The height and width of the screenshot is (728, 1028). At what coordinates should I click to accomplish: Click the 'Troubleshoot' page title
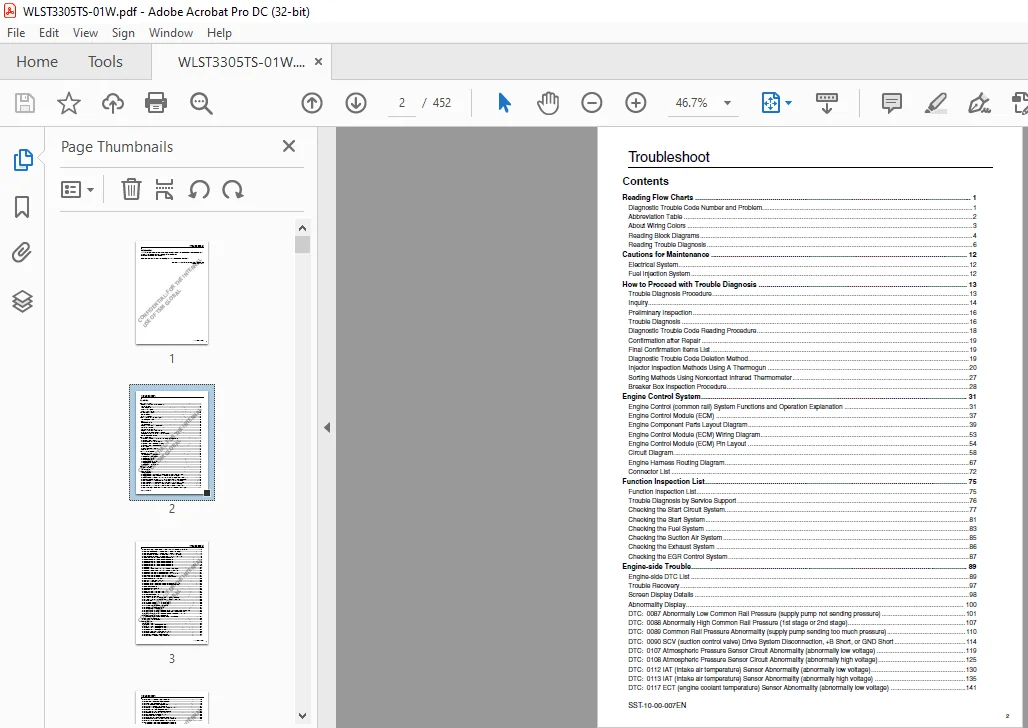tap(669, 157)
